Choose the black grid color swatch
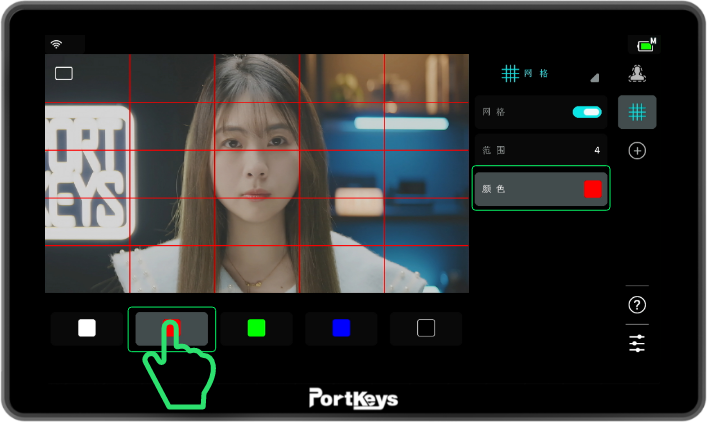The width and height of the screenshot is (707, 422). (426, 328)
